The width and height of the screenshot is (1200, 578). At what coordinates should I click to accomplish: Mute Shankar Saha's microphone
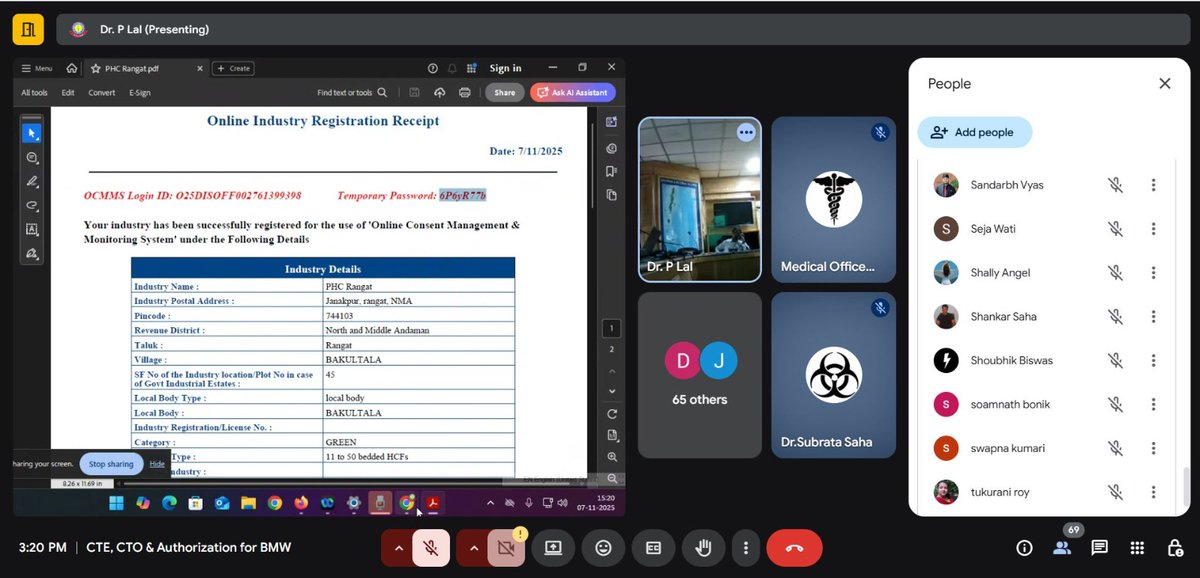click(x=1114, y=316)
